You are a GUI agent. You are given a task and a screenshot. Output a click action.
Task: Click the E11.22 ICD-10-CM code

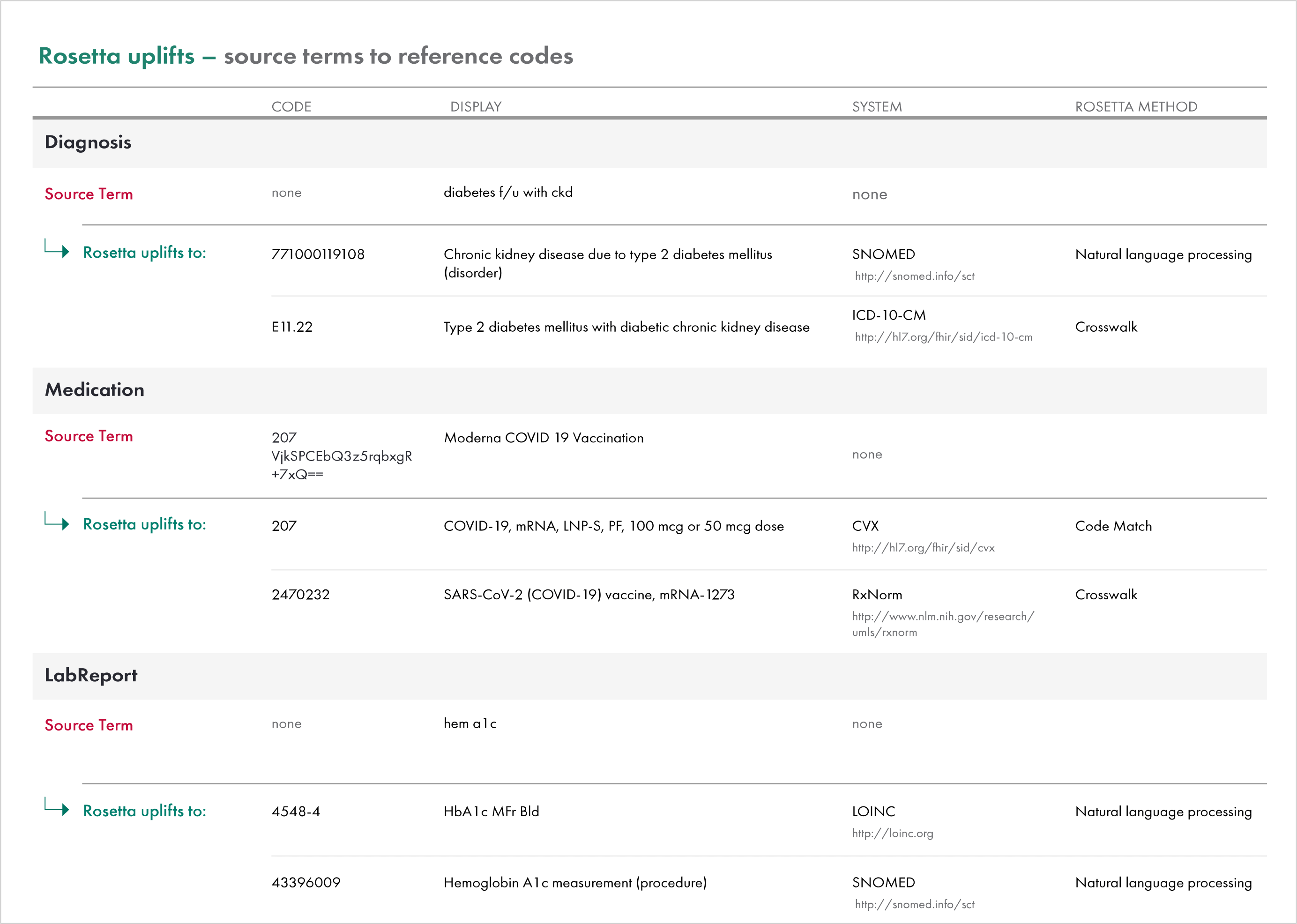pos(292,327)
